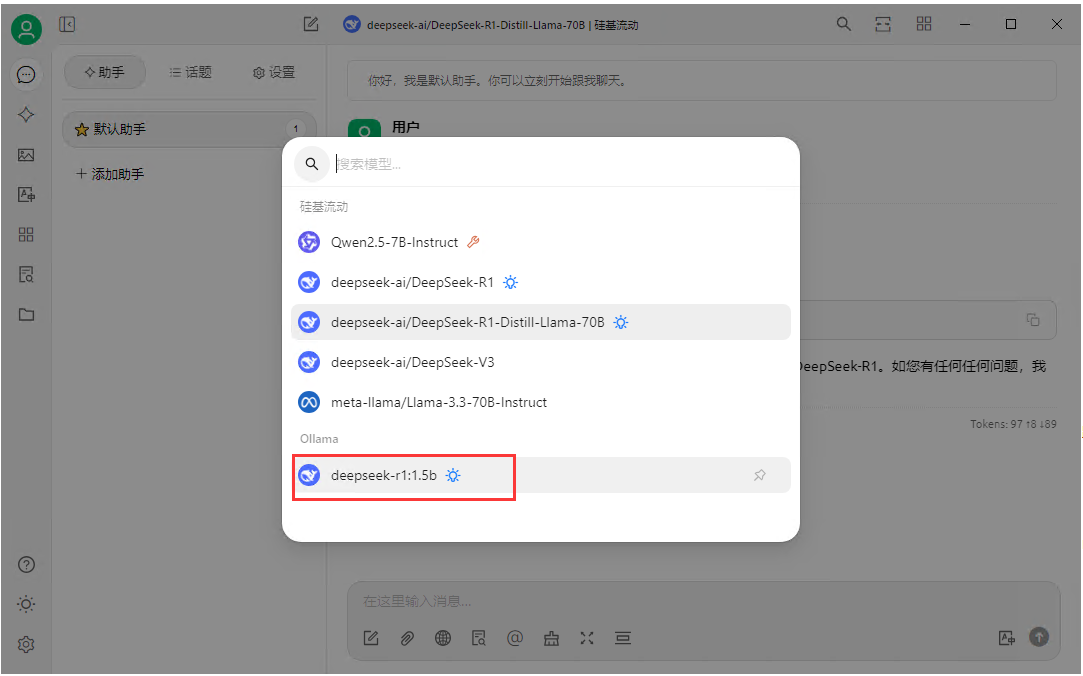Click the Tokens: 97 count text
Image resolution: width=1083 pixels, height=676 pixels.
(1013, 424)
